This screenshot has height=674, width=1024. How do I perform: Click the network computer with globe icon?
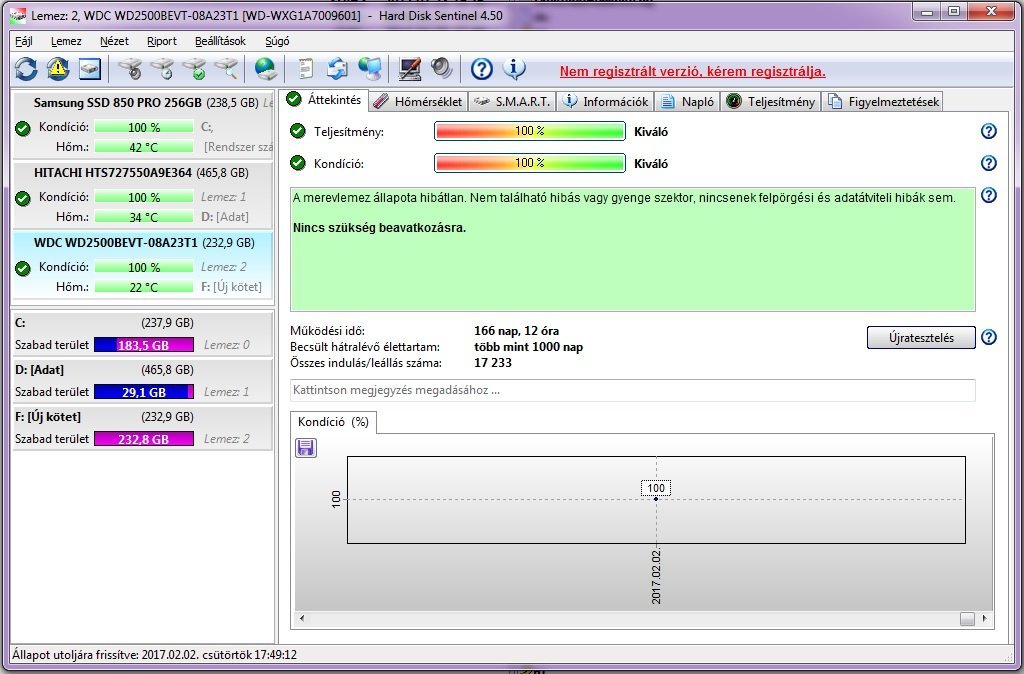(x=370, y=69)
